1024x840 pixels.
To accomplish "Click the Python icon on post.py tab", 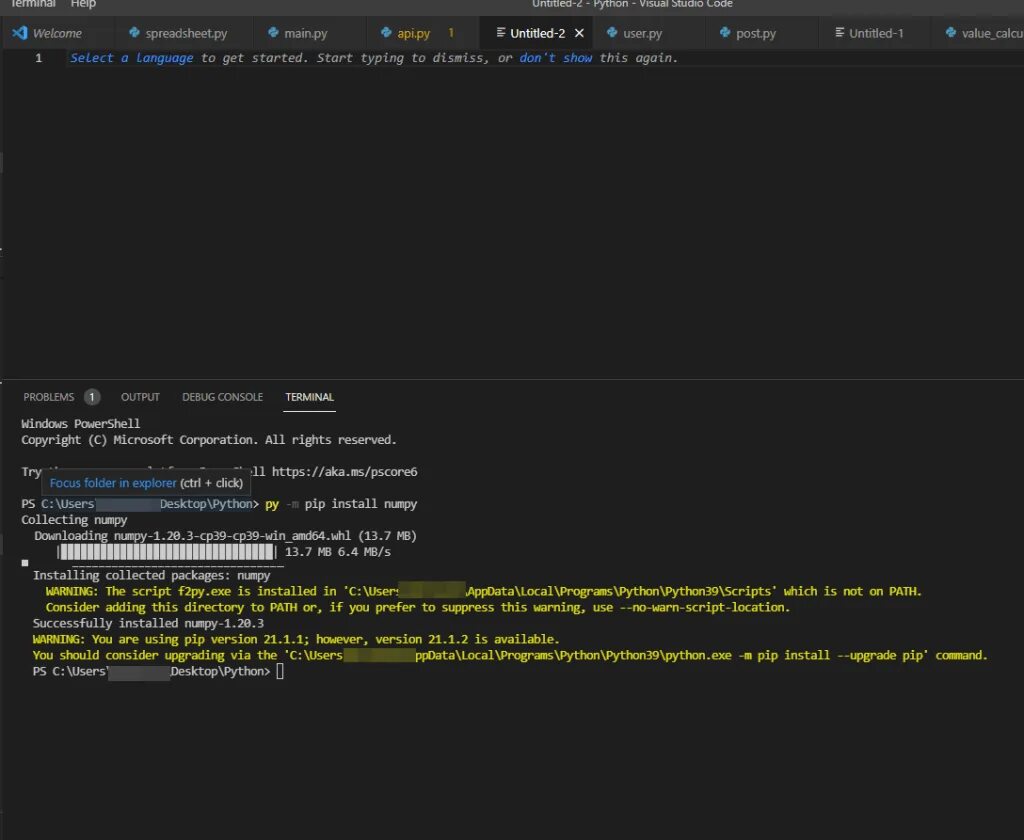I will (x=725, y=32).
